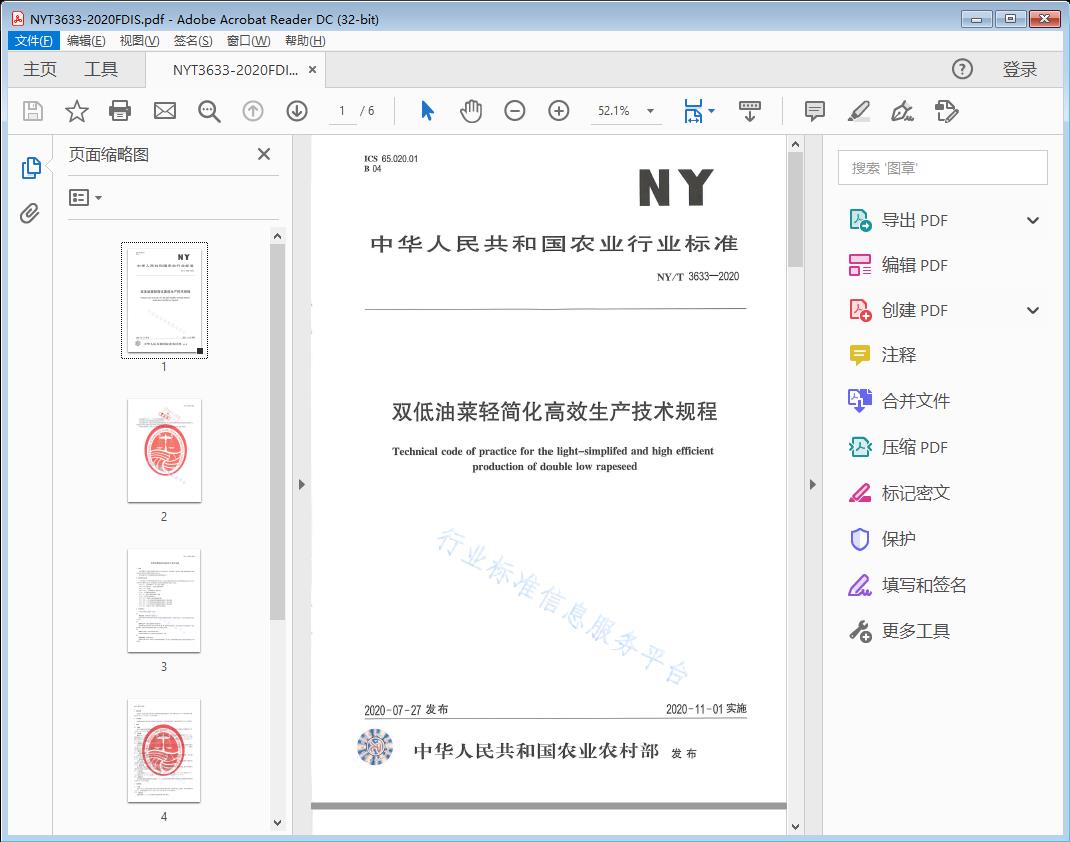The height and width of the screenshot is (842, 1070).
Task: Expand the 导出 PDF section
Action: pos(1033,221)
